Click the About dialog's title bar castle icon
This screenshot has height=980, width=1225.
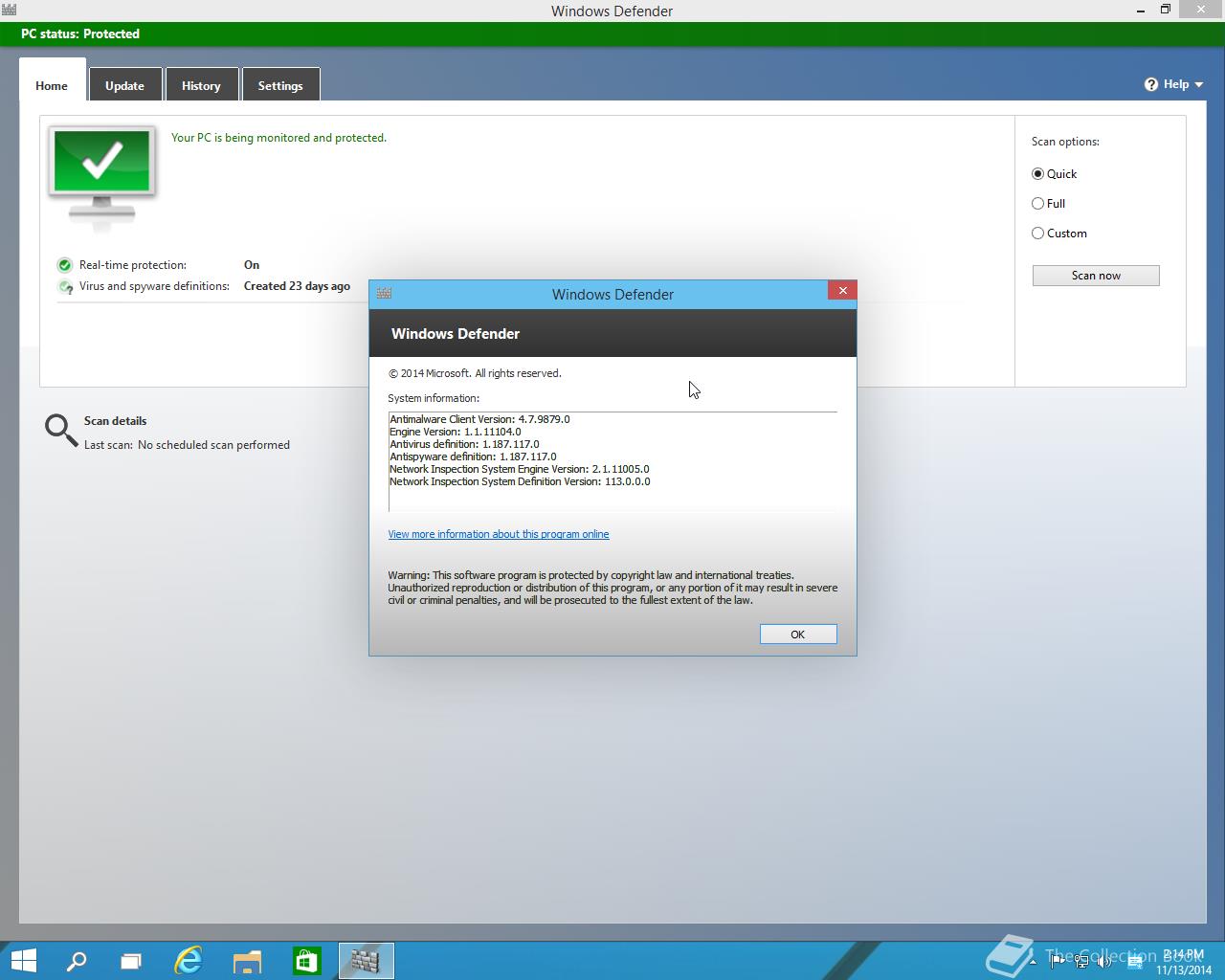point(384,294)
